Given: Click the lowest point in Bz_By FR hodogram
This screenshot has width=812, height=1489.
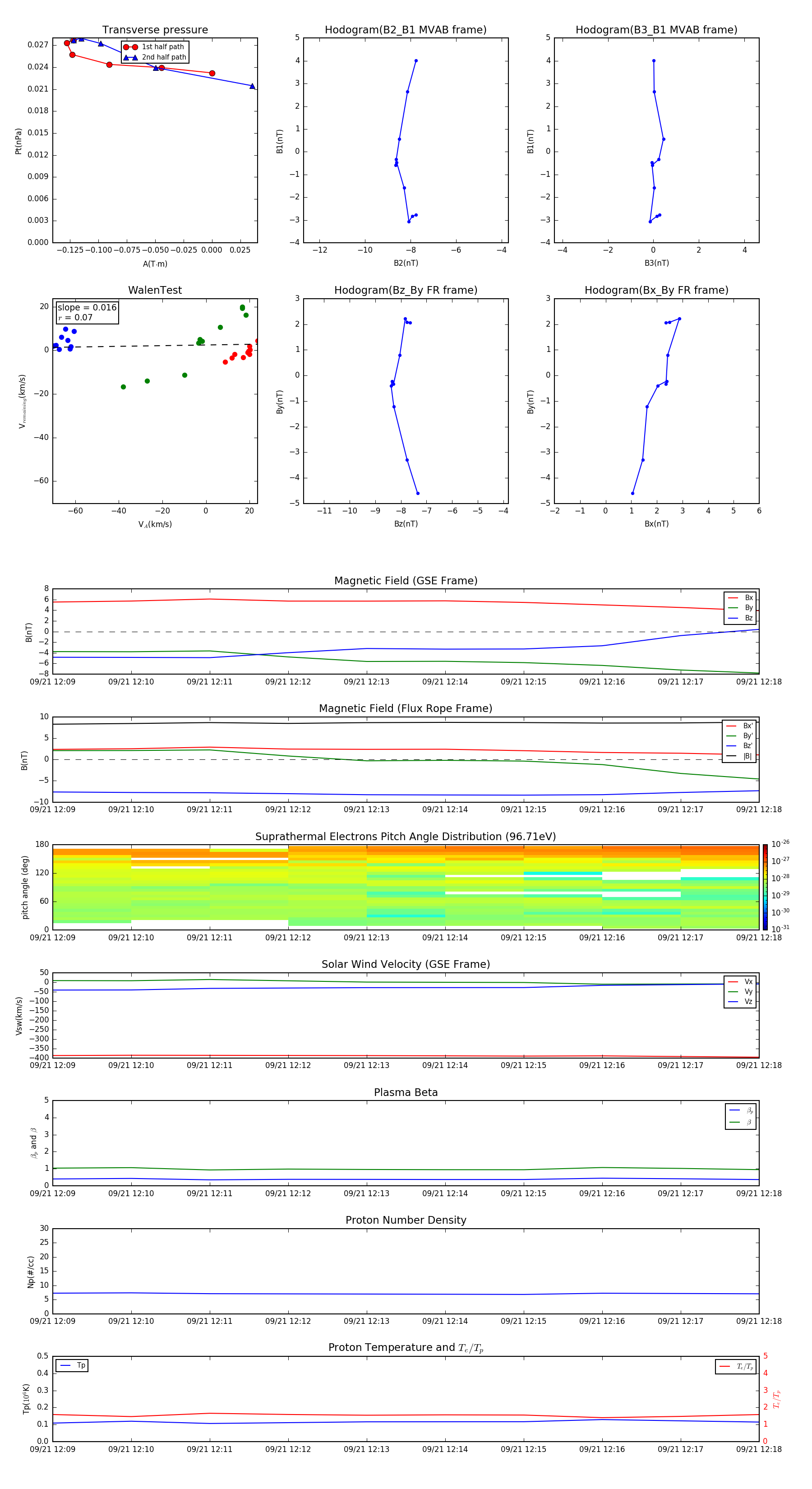Looking at the screenshot, I should [x=417, y=494].
